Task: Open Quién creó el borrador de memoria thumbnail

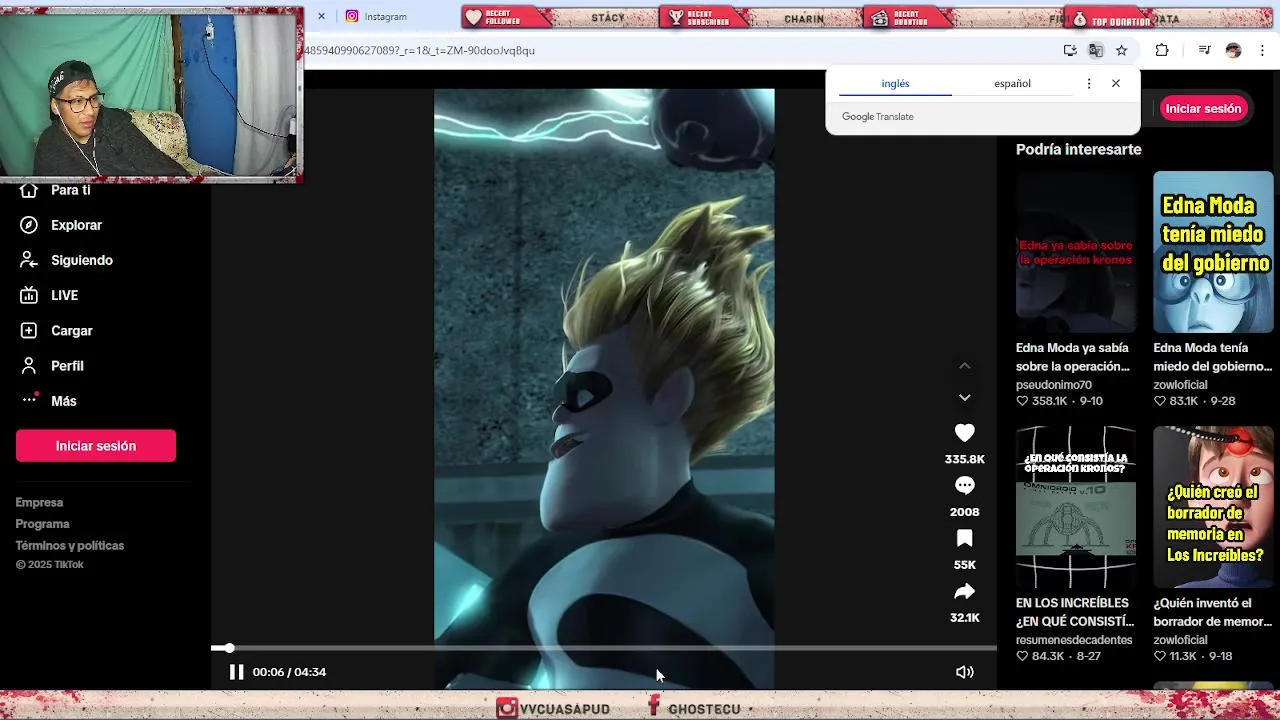Action: [x=1213, y=507]
